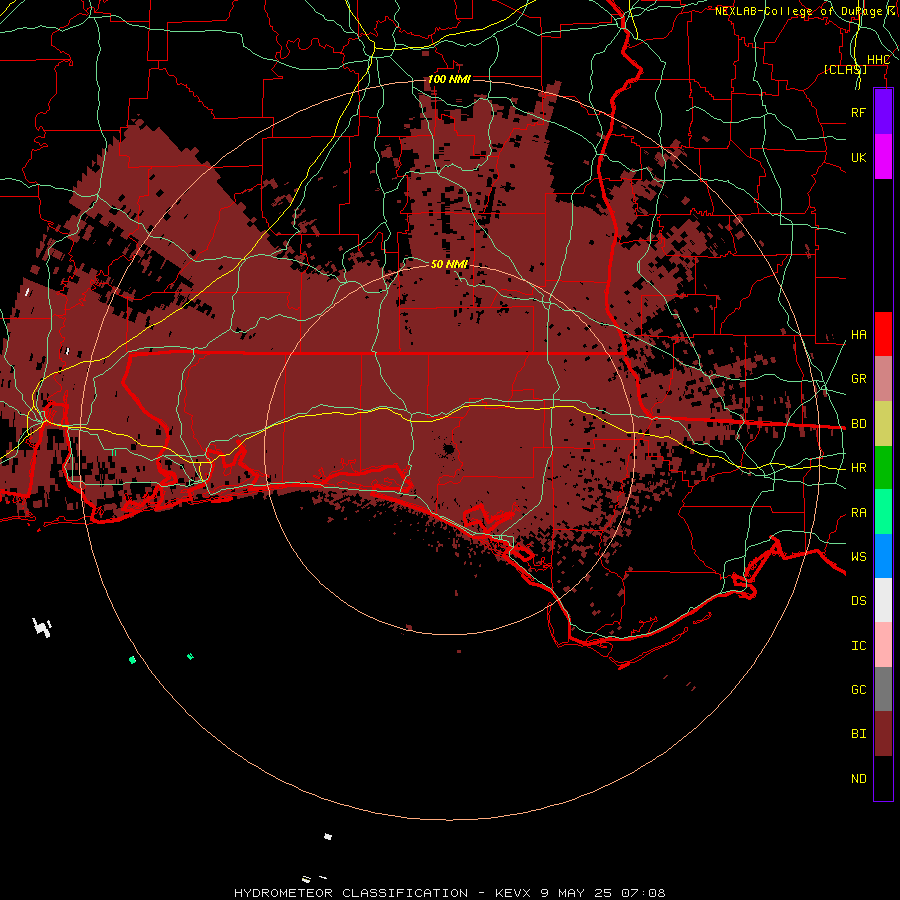Screen dimensions: 900x900
Task: Click the white DS legend swatch
Action: pyautogui.click(x=883, y=600)
